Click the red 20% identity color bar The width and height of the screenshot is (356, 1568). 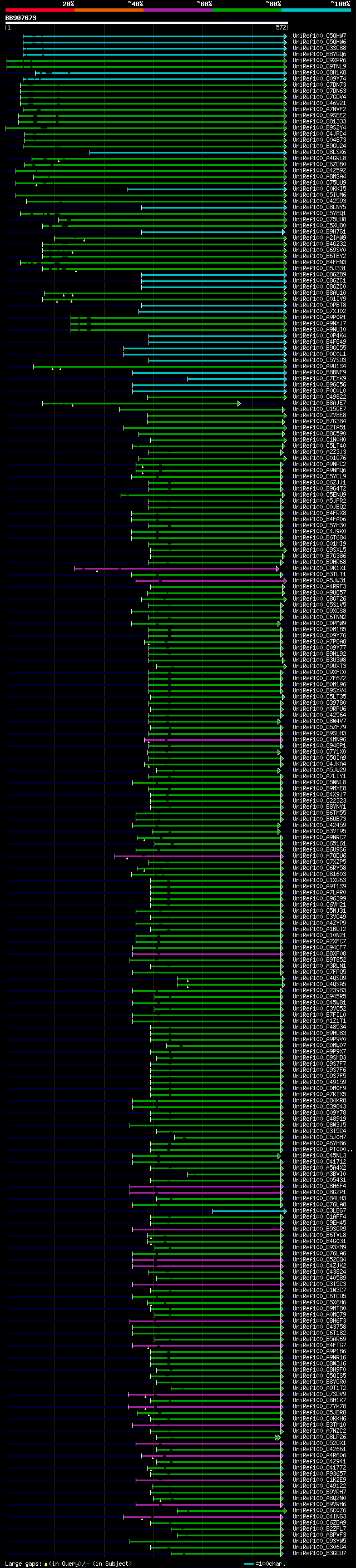(x=39, y=10)
